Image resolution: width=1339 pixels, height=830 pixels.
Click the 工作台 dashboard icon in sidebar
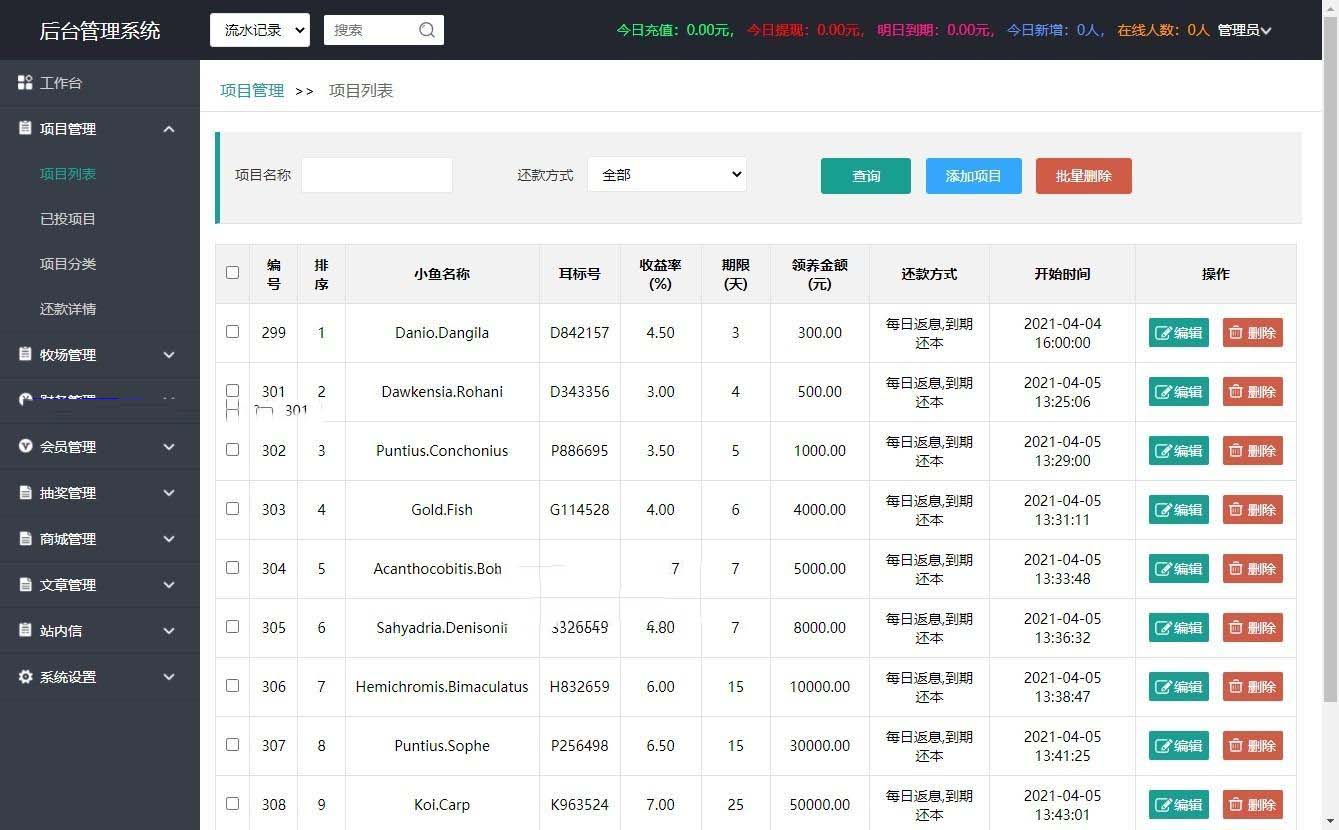coord(26,83)
